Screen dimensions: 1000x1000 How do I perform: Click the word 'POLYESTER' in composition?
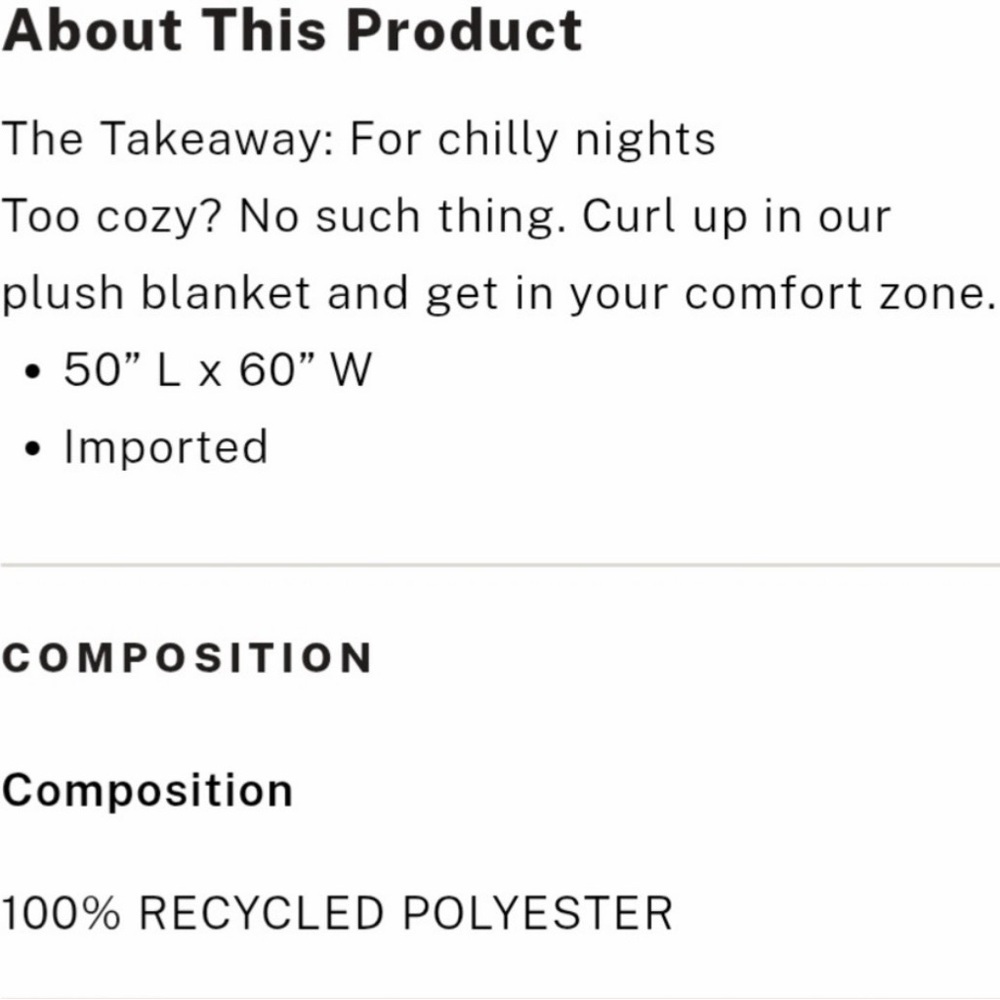537,913
